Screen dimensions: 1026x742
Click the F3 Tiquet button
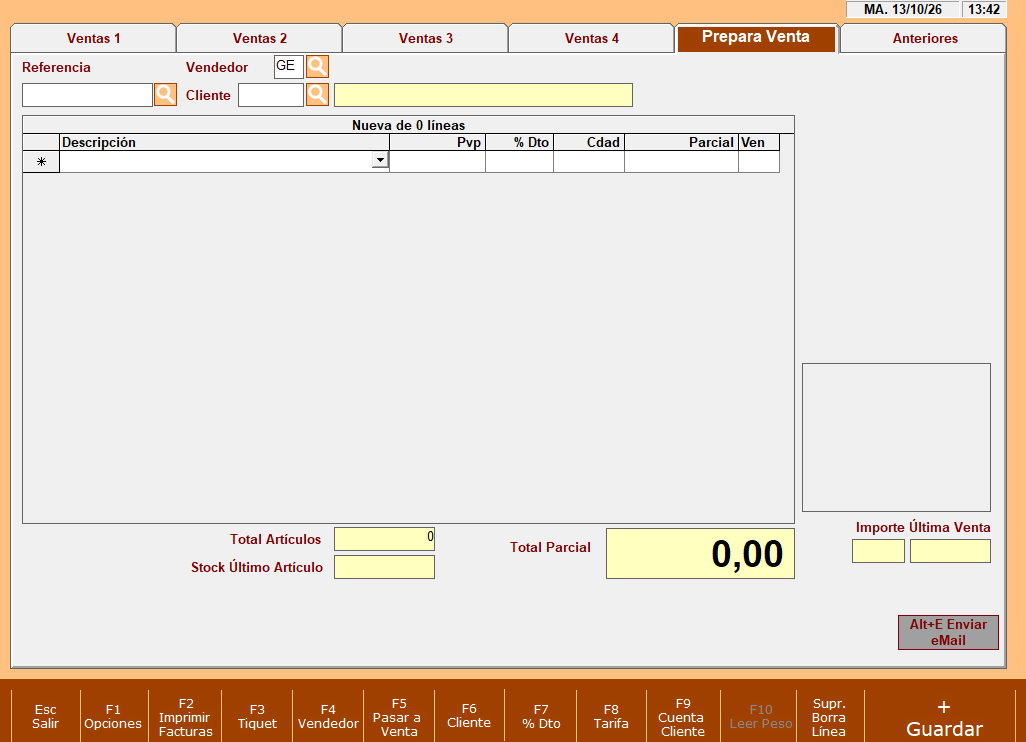point(257,716)
